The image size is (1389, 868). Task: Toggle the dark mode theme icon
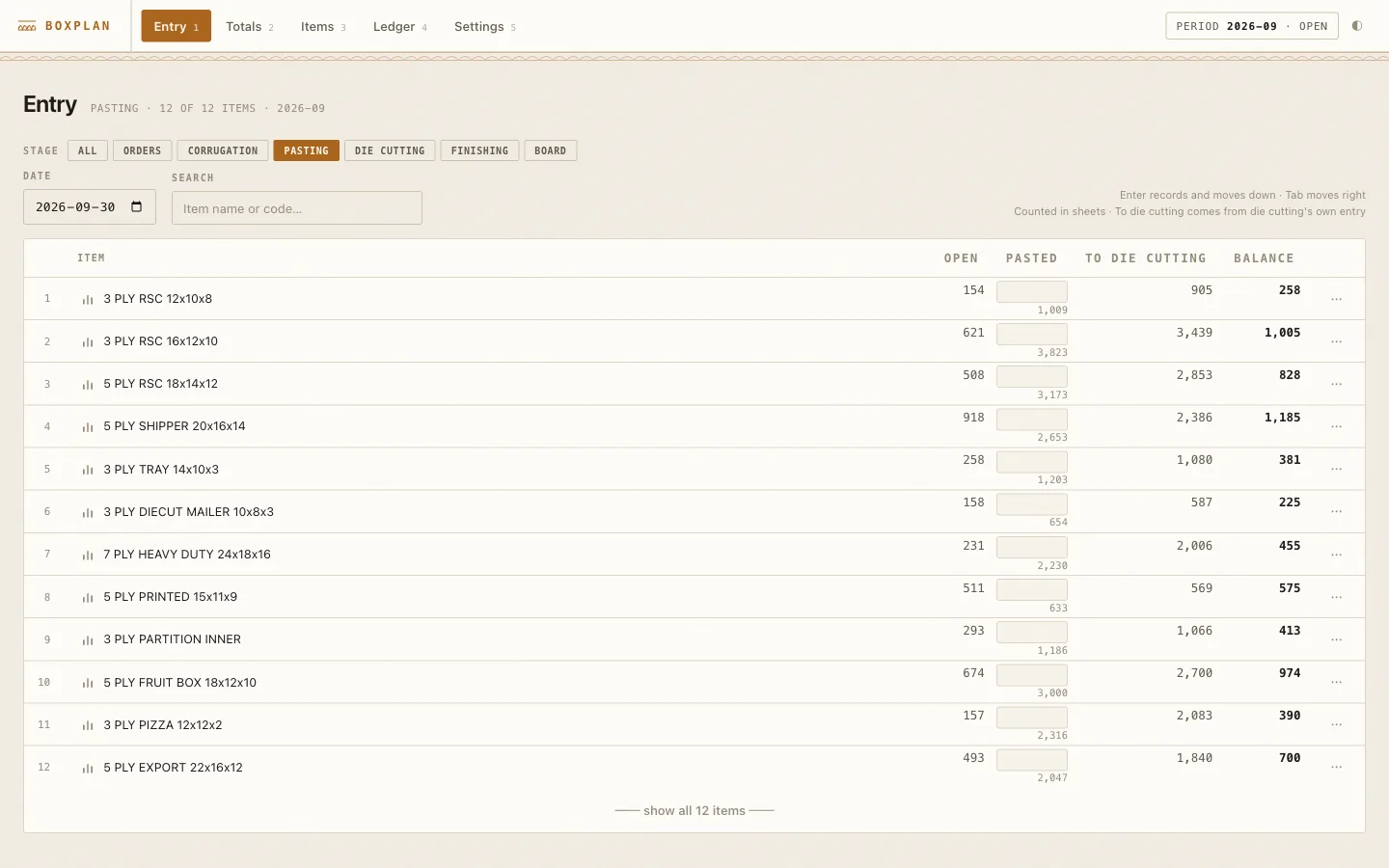pyautogui.click(x=1357, y=26)
